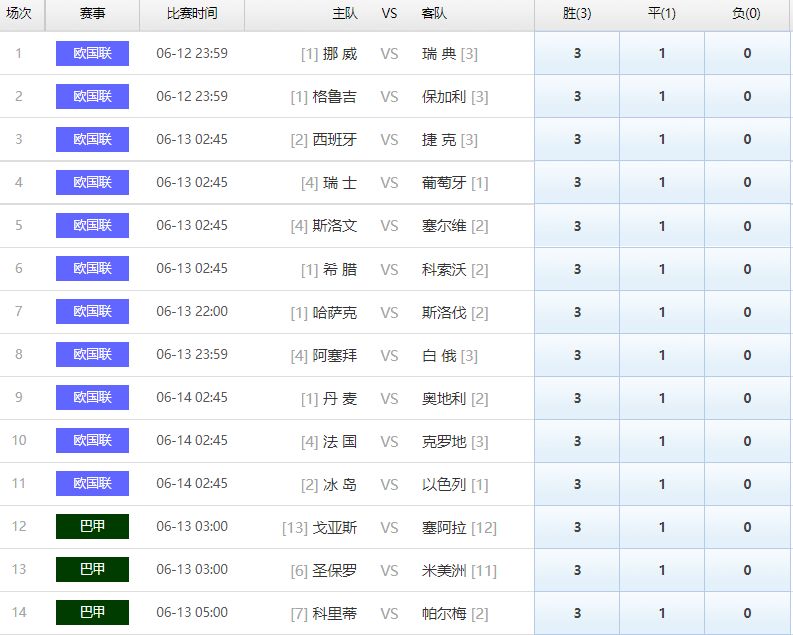Open 巴甲 league tag in match 12
This screenshot has width=793, height=635.
(x=93, y=526)
